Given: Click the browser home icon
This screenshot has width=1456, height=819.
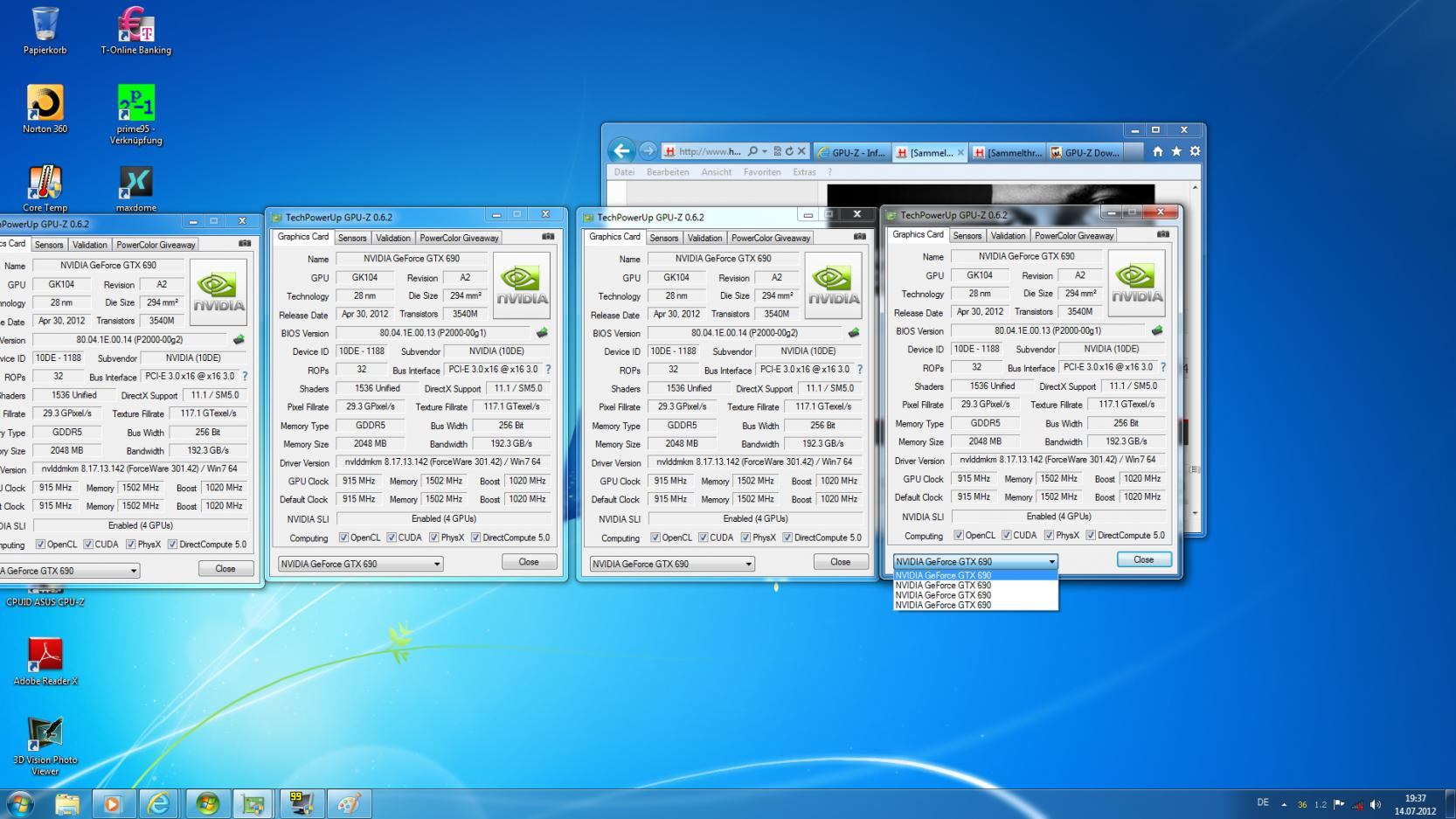Looking at the screenshot, I should pyautogui.click(x=1157, y=152).
